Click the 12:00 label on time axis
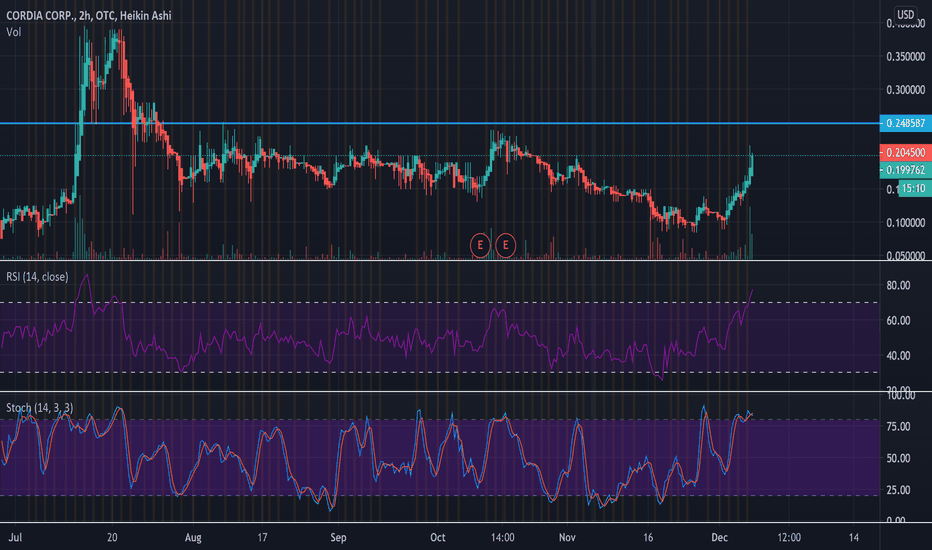The width and height of the screenshot is (932, 550). [789, 538]
